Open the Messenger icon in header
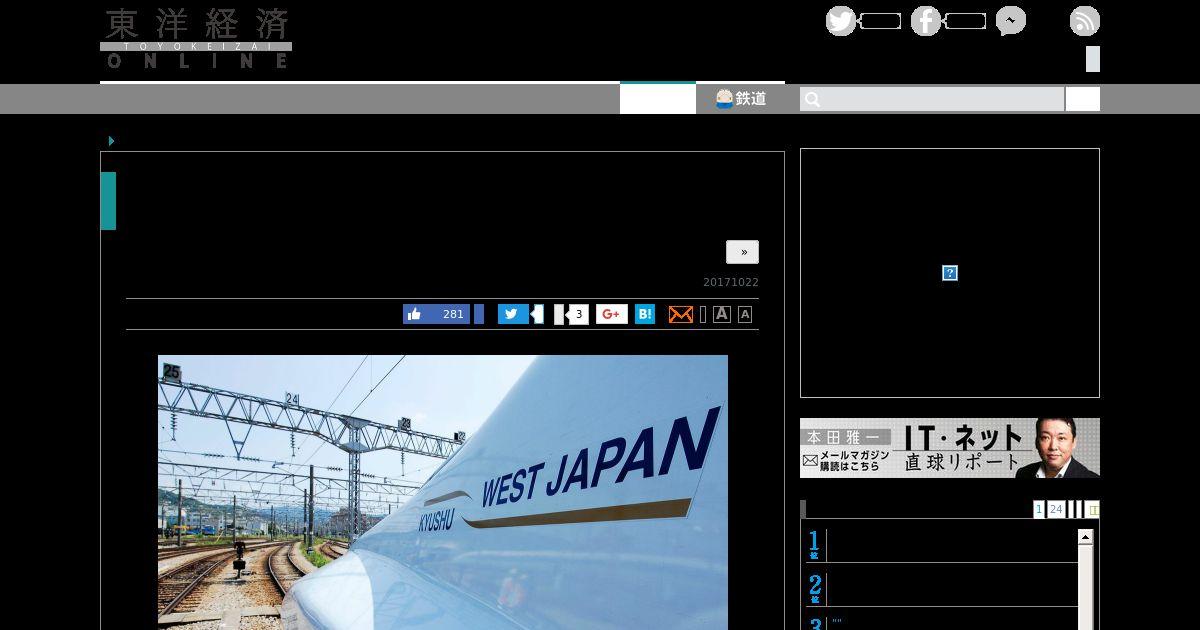 click(1011, 21)
